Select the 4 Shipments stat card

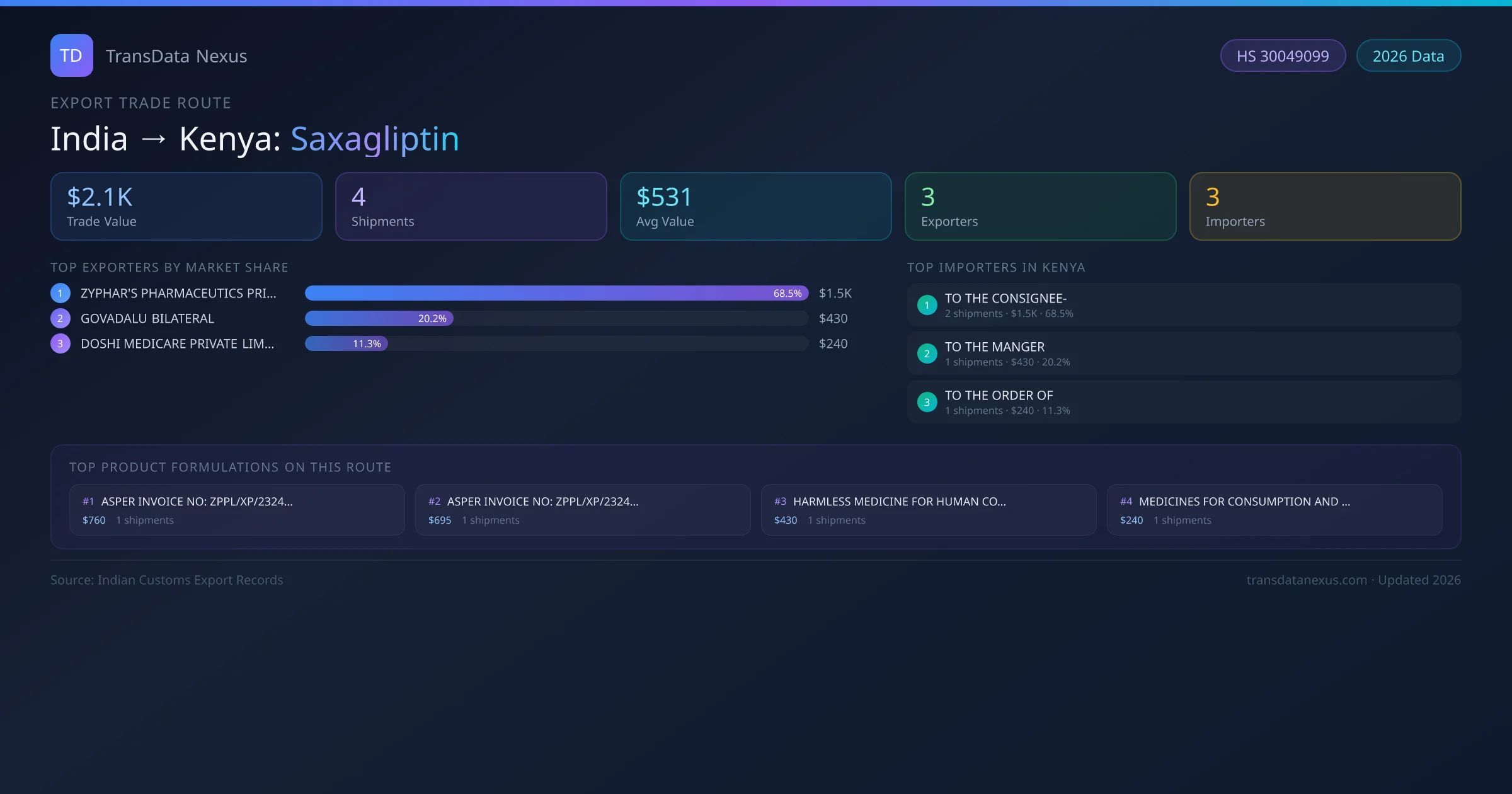[471, 207]
